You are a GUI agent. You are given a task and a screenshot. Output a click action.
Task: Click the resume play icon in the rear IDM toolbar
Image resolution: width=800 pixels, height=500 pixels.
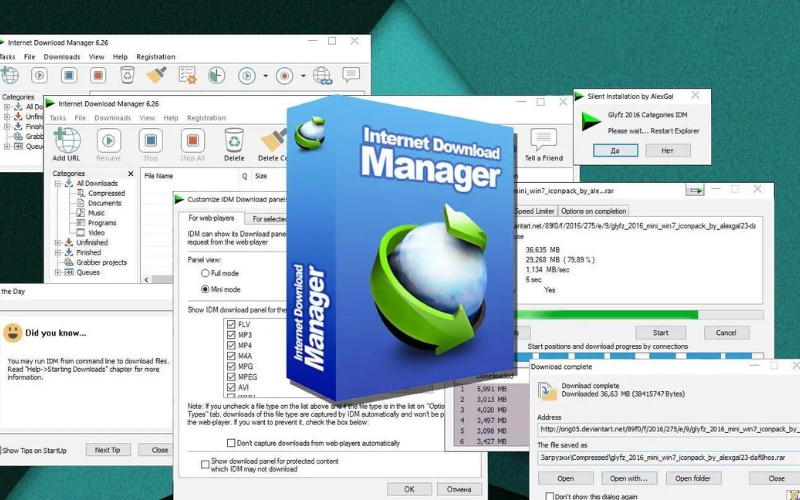click(x=39, y=76)
